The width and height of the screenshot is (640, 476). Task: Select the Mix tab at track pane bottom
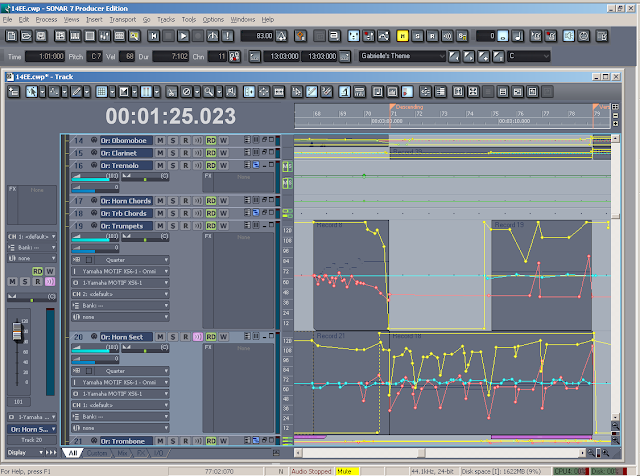coord(122,453)
